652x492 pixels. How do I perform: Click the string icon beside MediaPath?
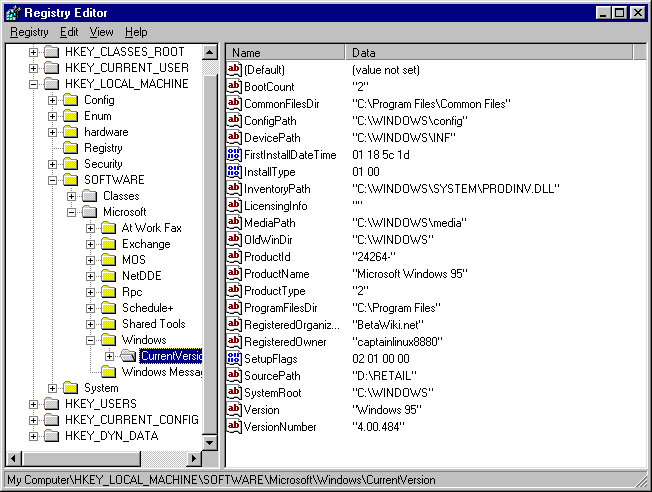pos(234,223)
